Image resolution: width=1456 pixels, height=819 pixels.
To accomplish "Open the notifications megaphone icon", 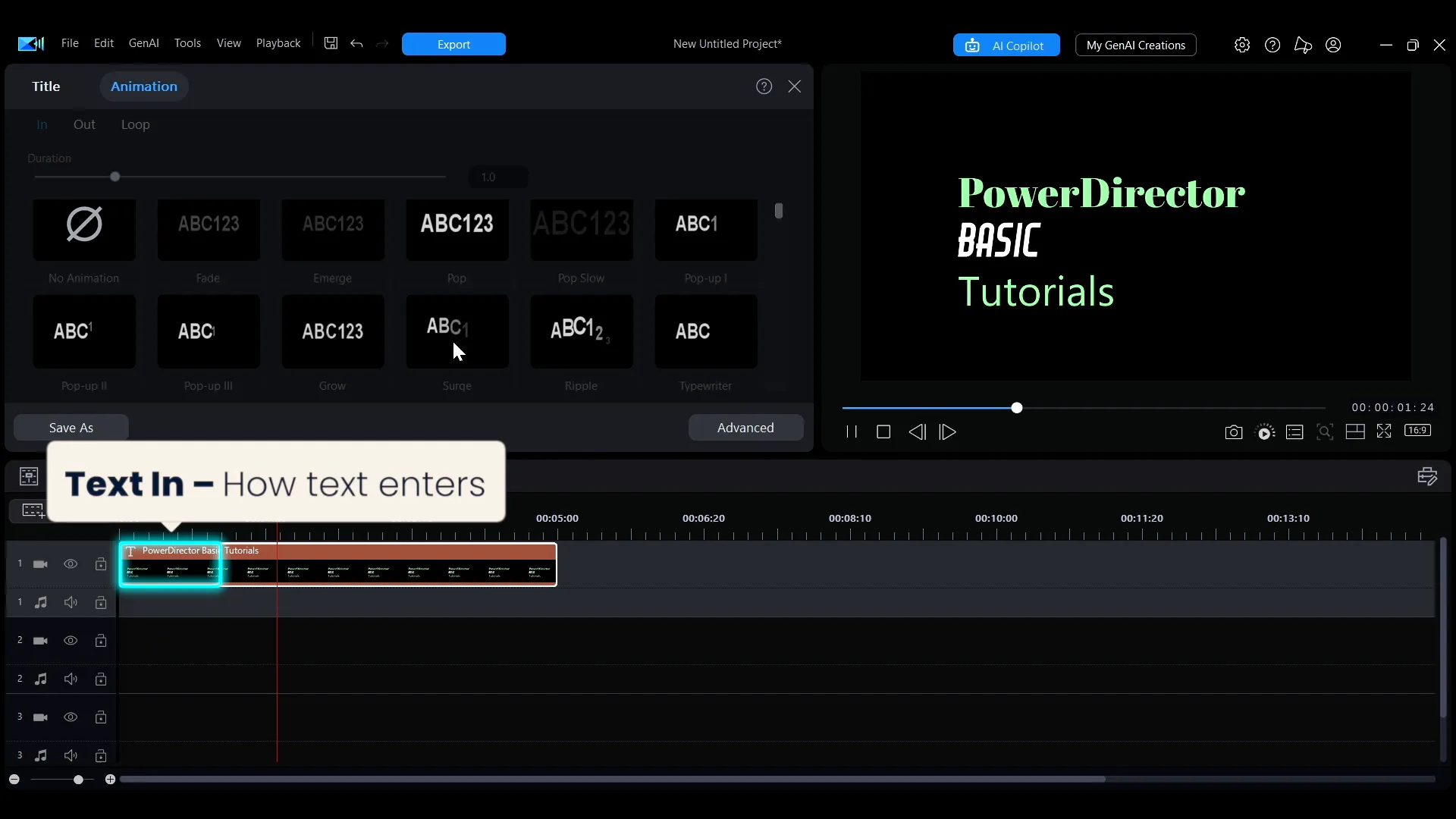I will [x=1303, y=45].
